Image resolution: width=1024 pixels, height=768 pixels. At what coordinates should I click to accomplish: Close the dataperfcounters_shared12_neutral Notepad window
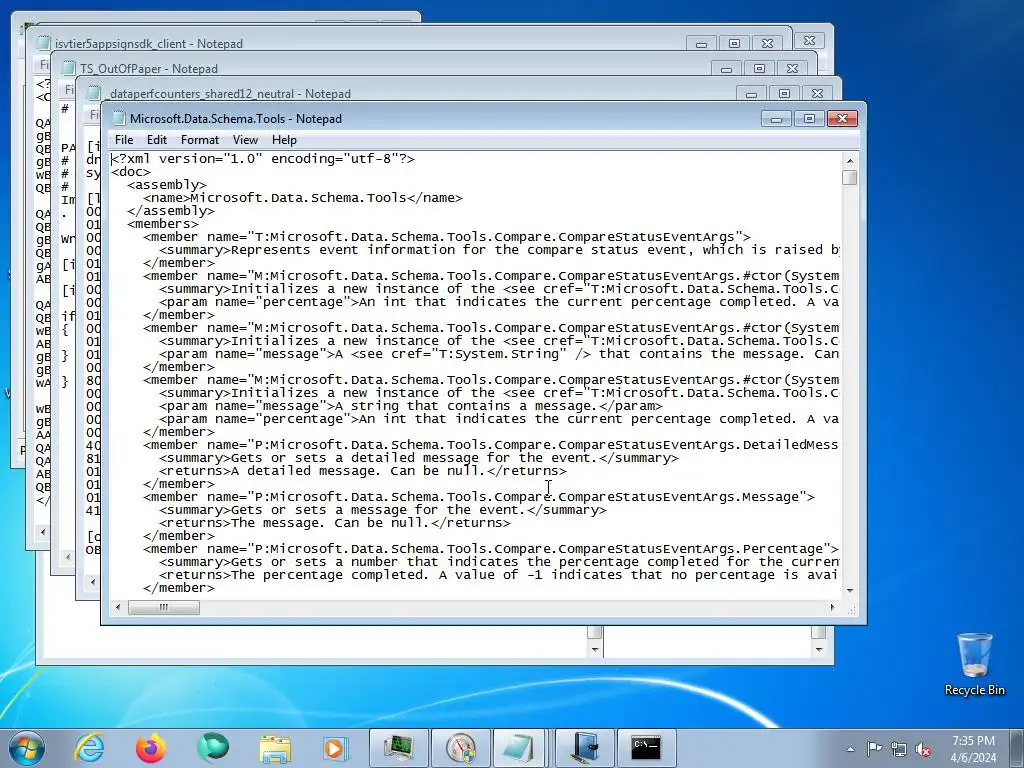[x=817, y=94]
